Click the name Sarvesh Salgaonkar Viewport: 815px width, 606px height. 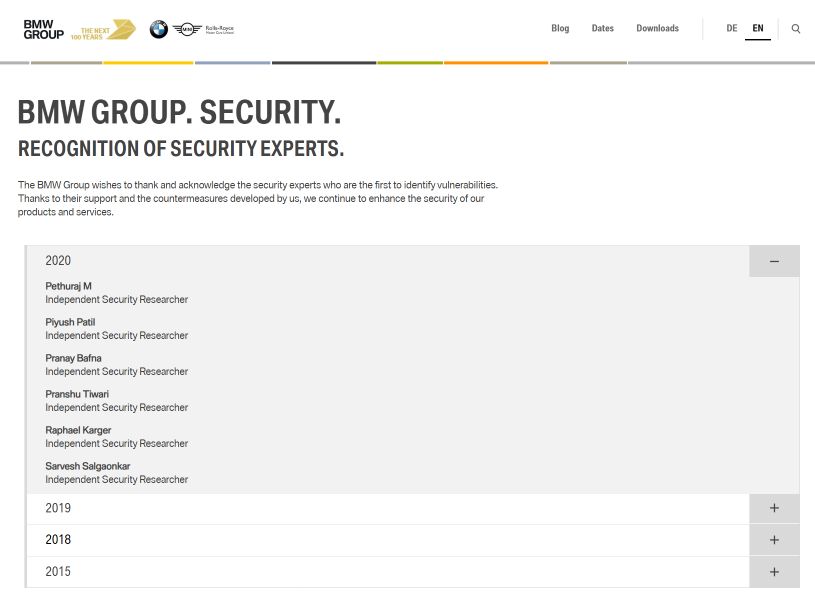point(87,466)
